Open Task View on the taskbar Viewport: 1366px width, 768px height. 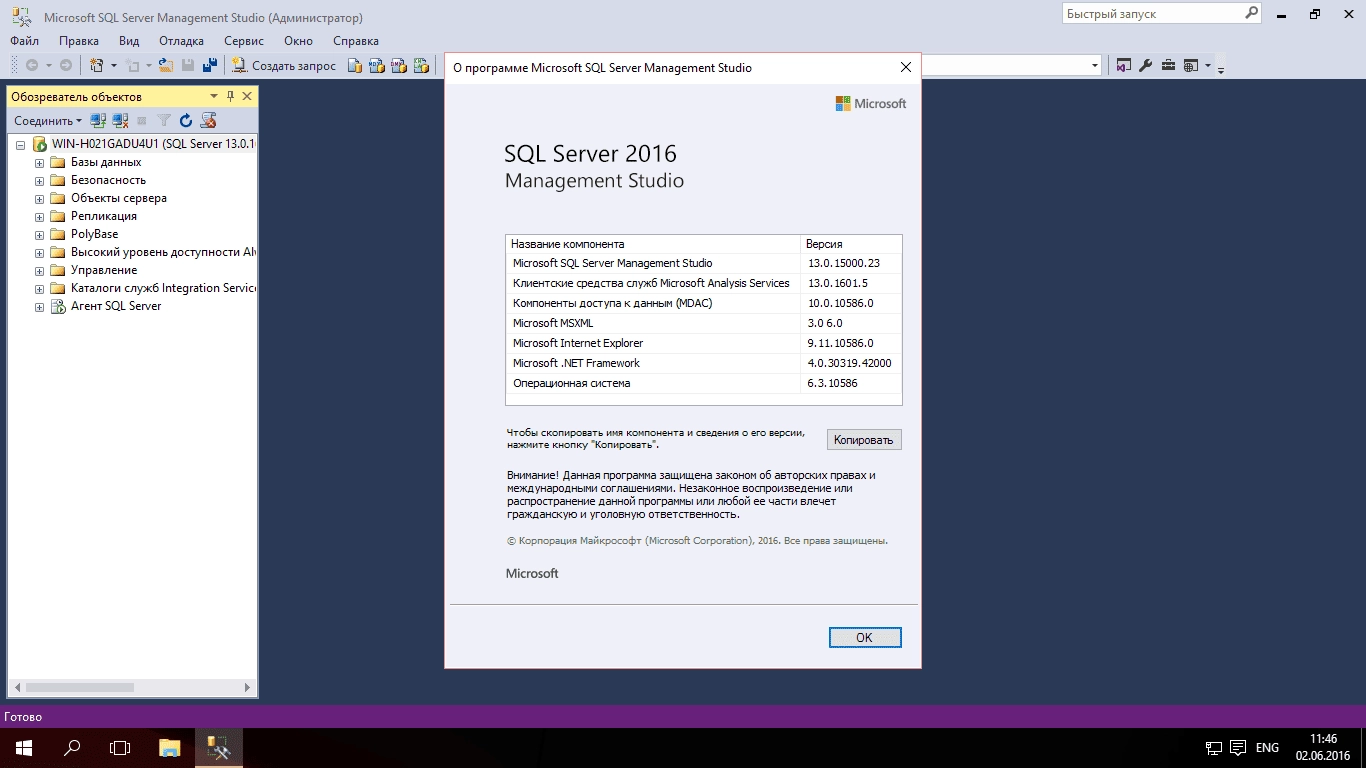(120, 748)
